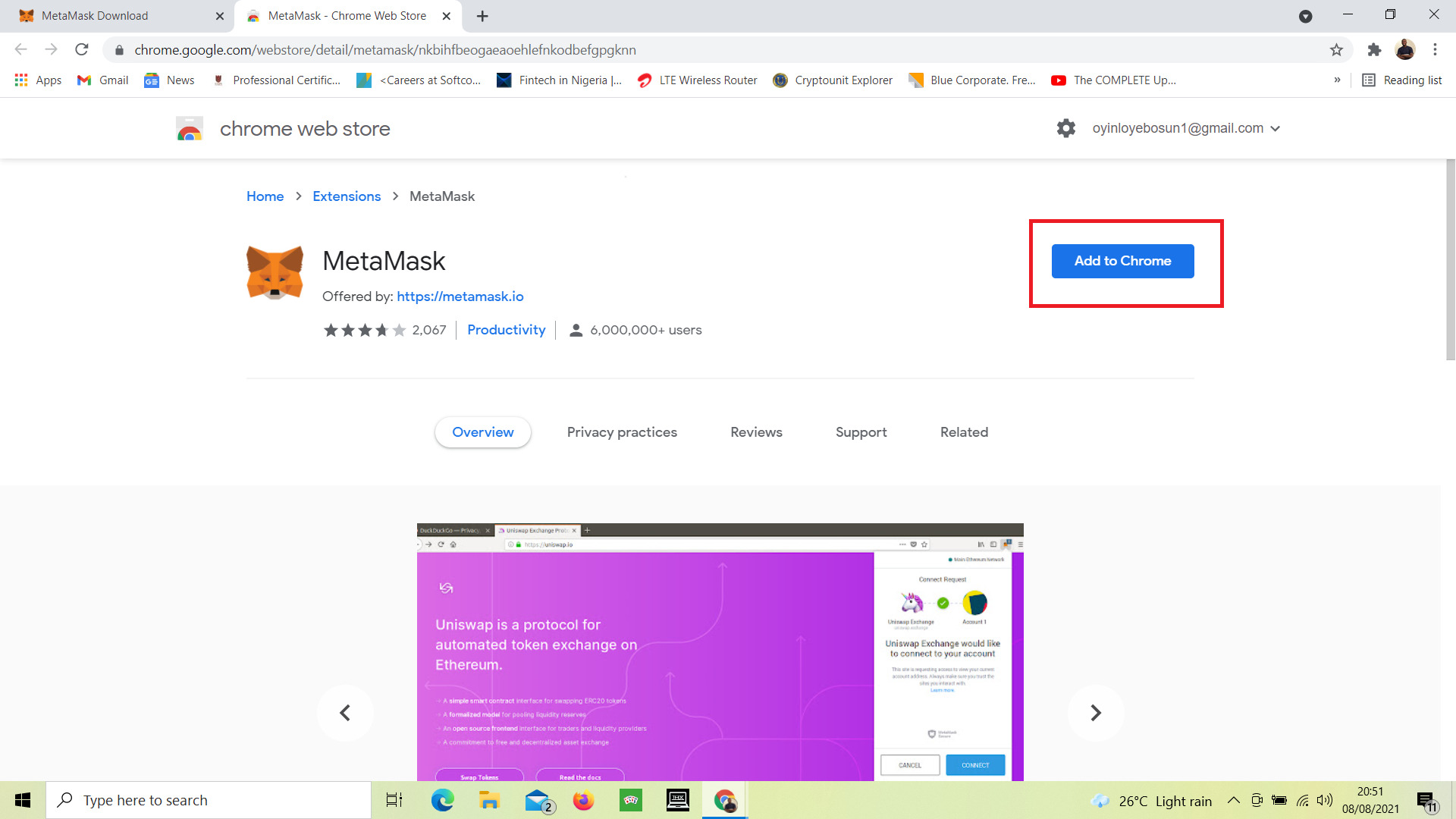Open the LTE Wireless Router bookmark
Viewport: 1456px width, 819px height.
tap(697, 80)
